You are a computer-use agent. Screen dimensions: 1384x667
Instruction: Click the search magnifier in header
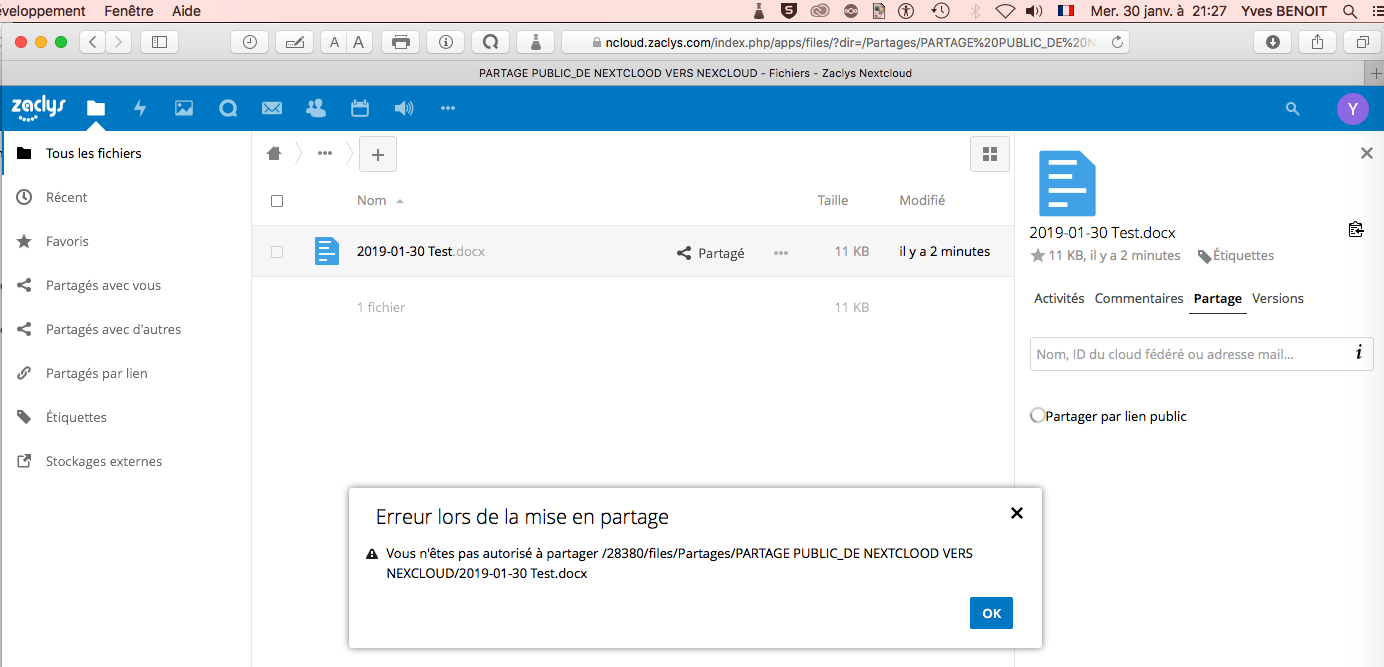(1293, 109)
